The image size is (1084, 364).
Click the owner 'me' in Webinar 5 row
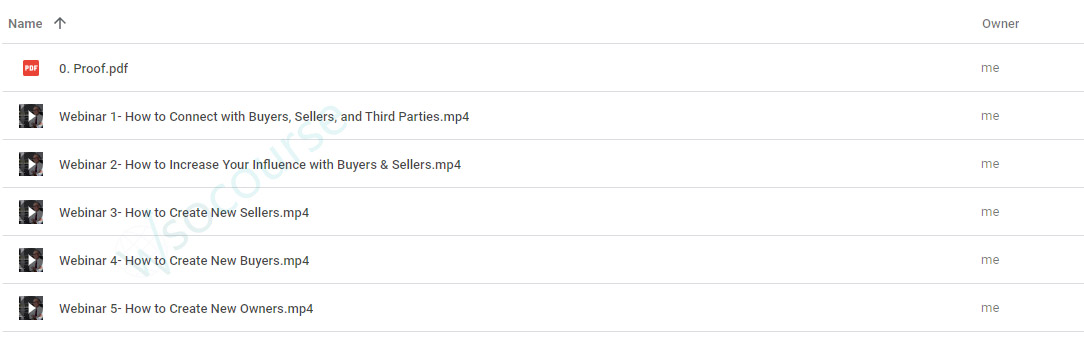coord(990,308)
